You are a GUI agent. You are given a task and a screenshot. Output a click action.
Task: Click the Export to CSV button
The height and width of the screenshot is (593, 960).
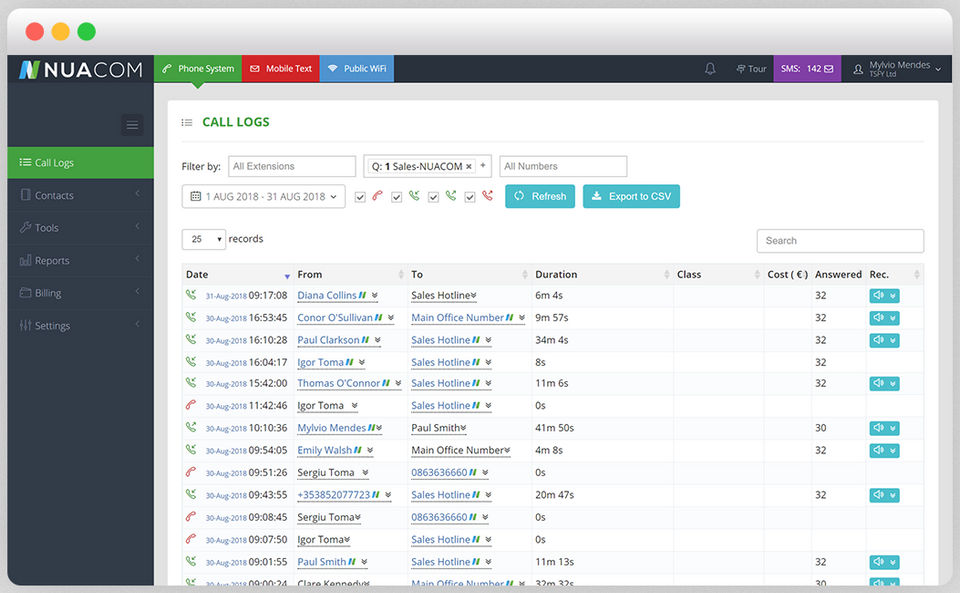(631, 196)
